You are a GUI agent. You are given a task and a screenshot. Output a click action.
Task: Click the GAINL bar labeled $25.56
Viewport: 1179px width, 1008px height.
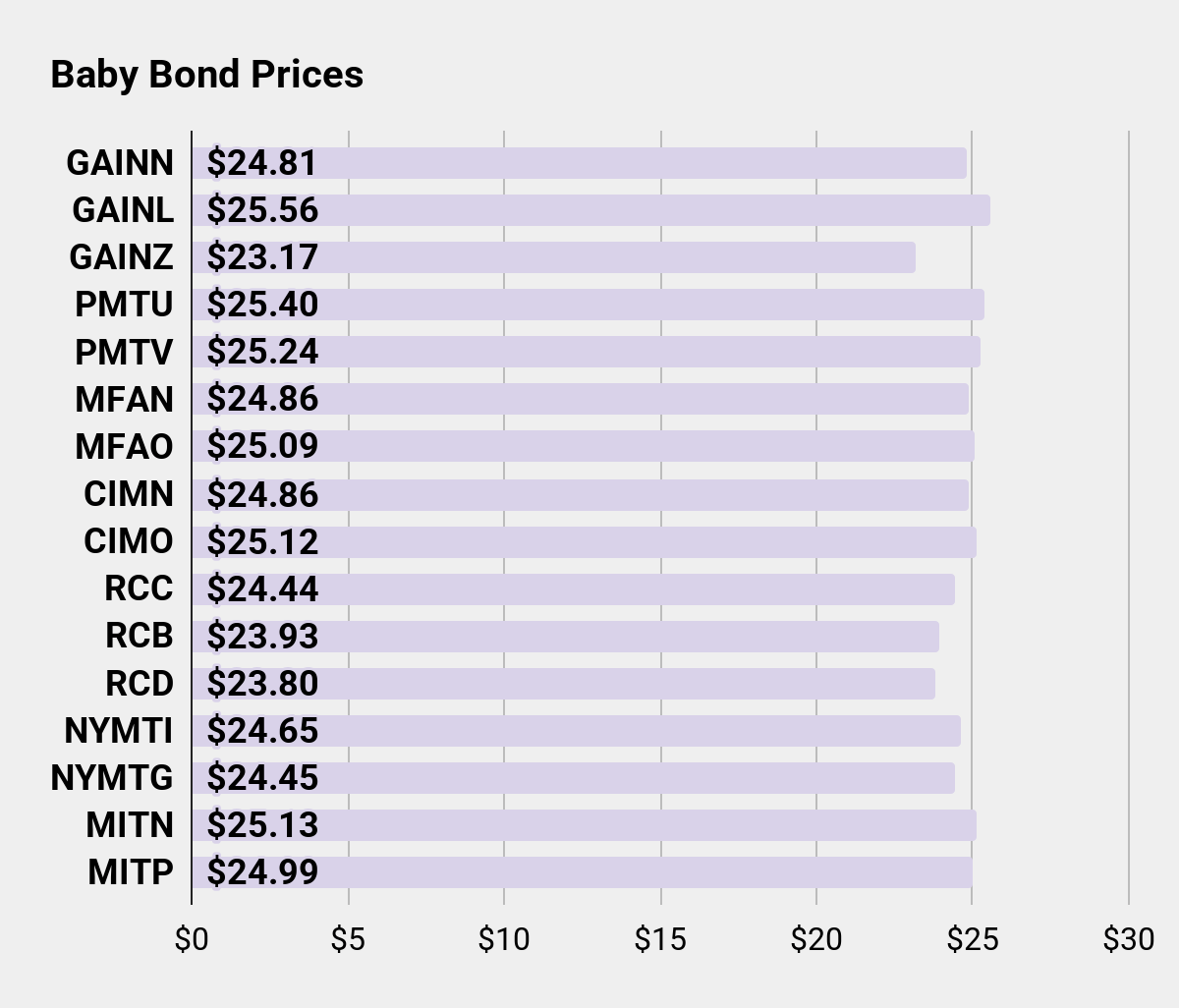tap(591, 210)
